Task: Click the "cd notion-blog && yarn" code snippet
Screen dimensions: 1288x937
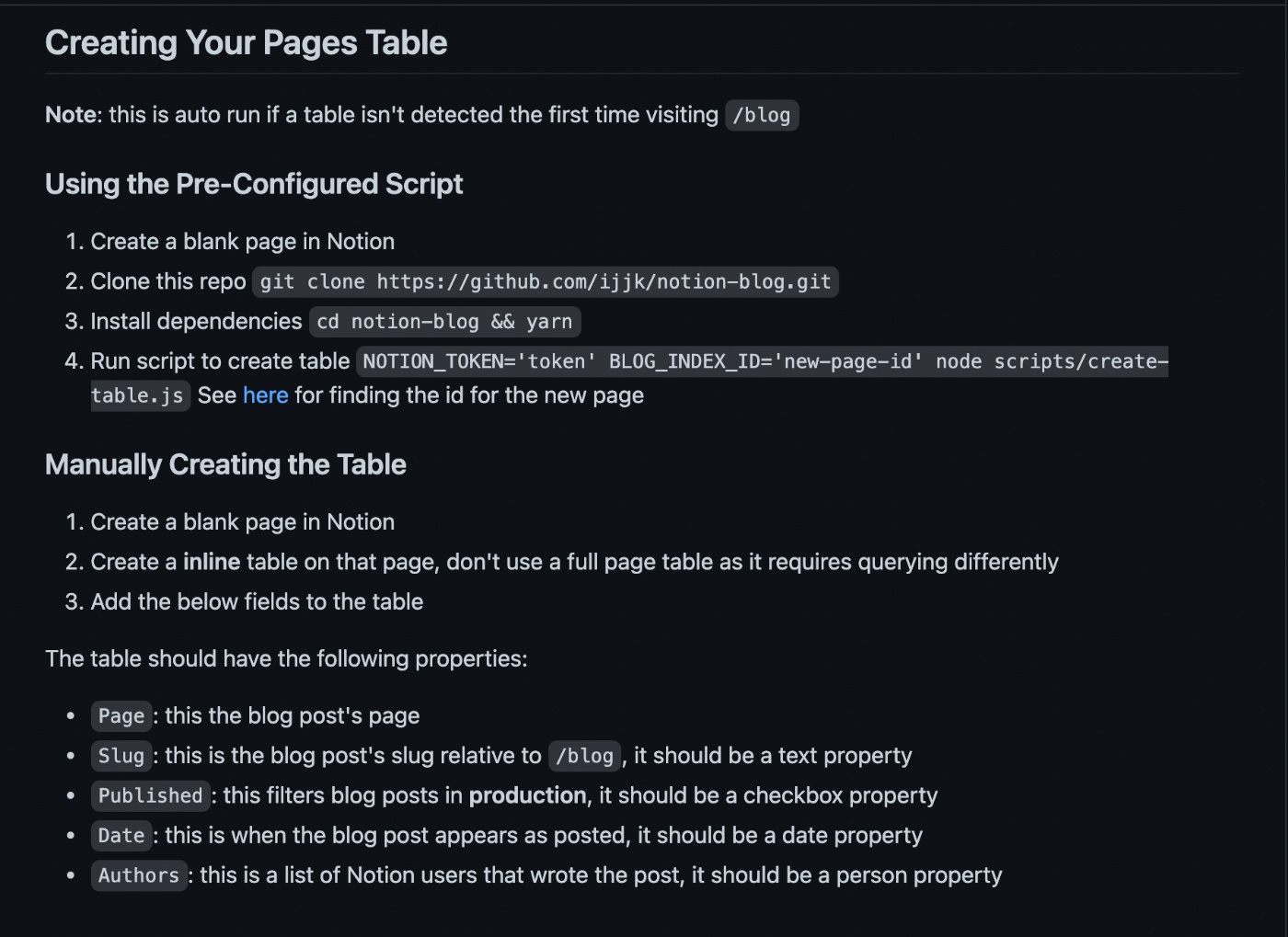Action: pos(444,321)
